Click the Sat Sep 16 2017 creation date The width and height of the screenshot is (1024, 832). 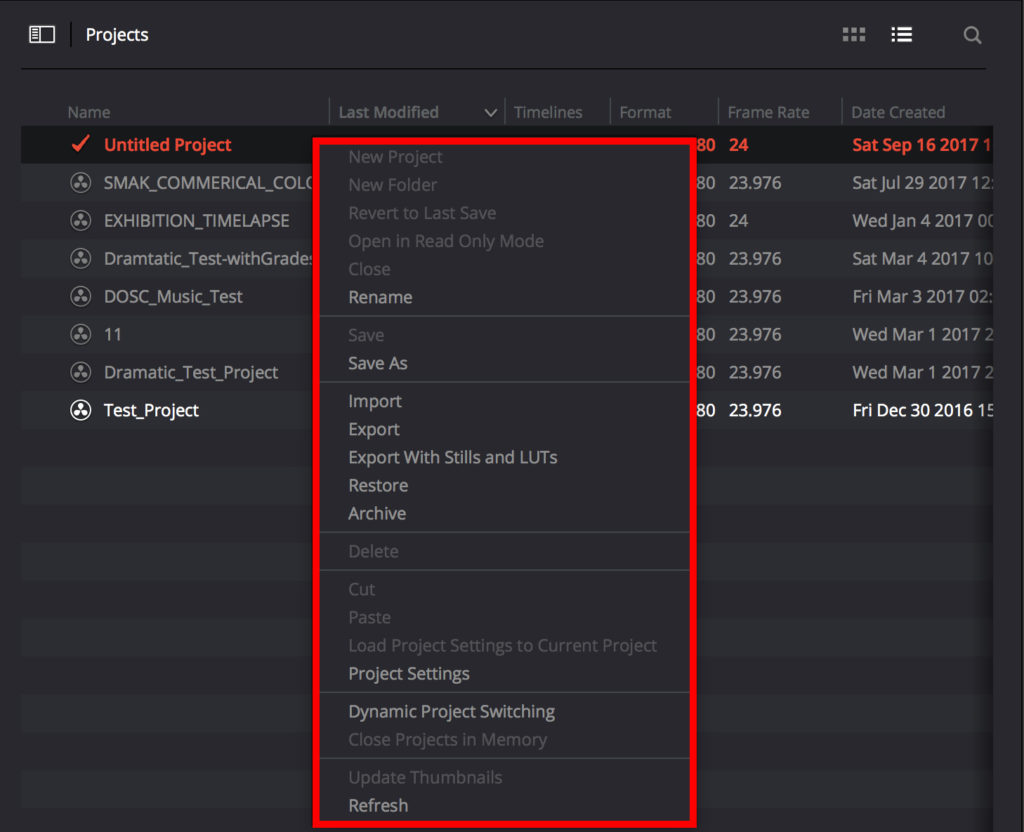click(921, 144)
